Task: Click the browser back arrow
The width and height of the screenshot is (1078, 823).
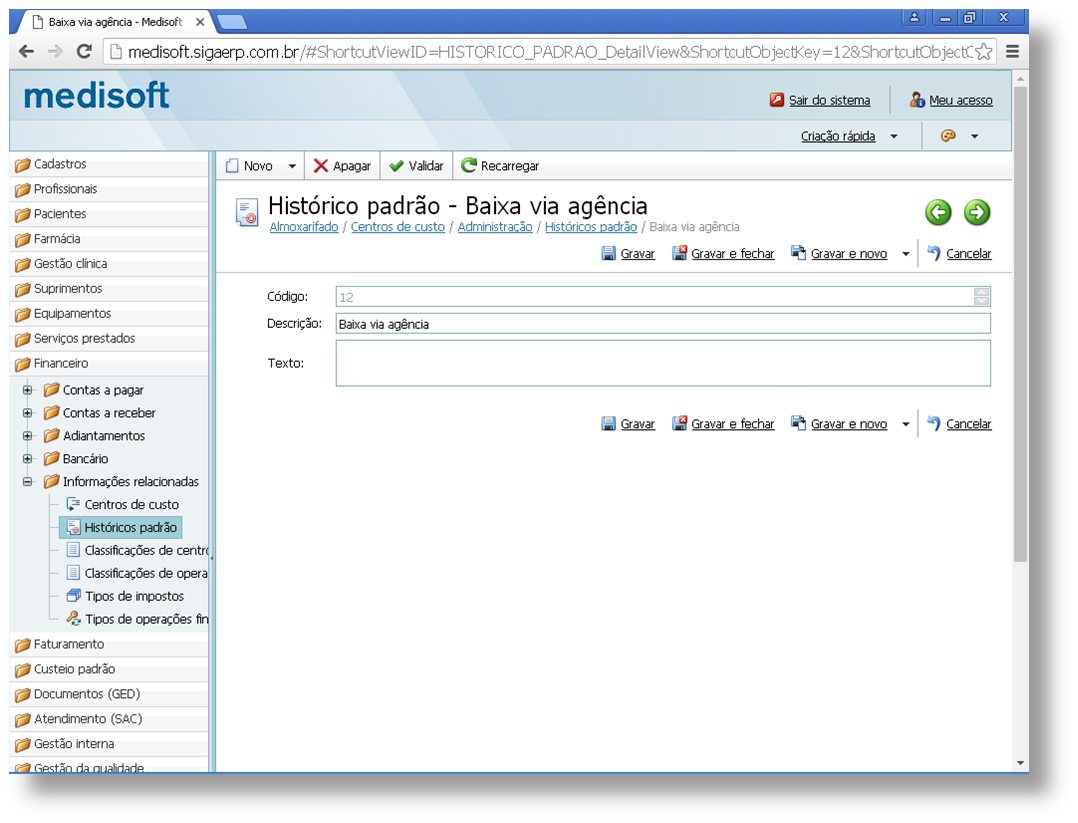Action: pos(27,52)
